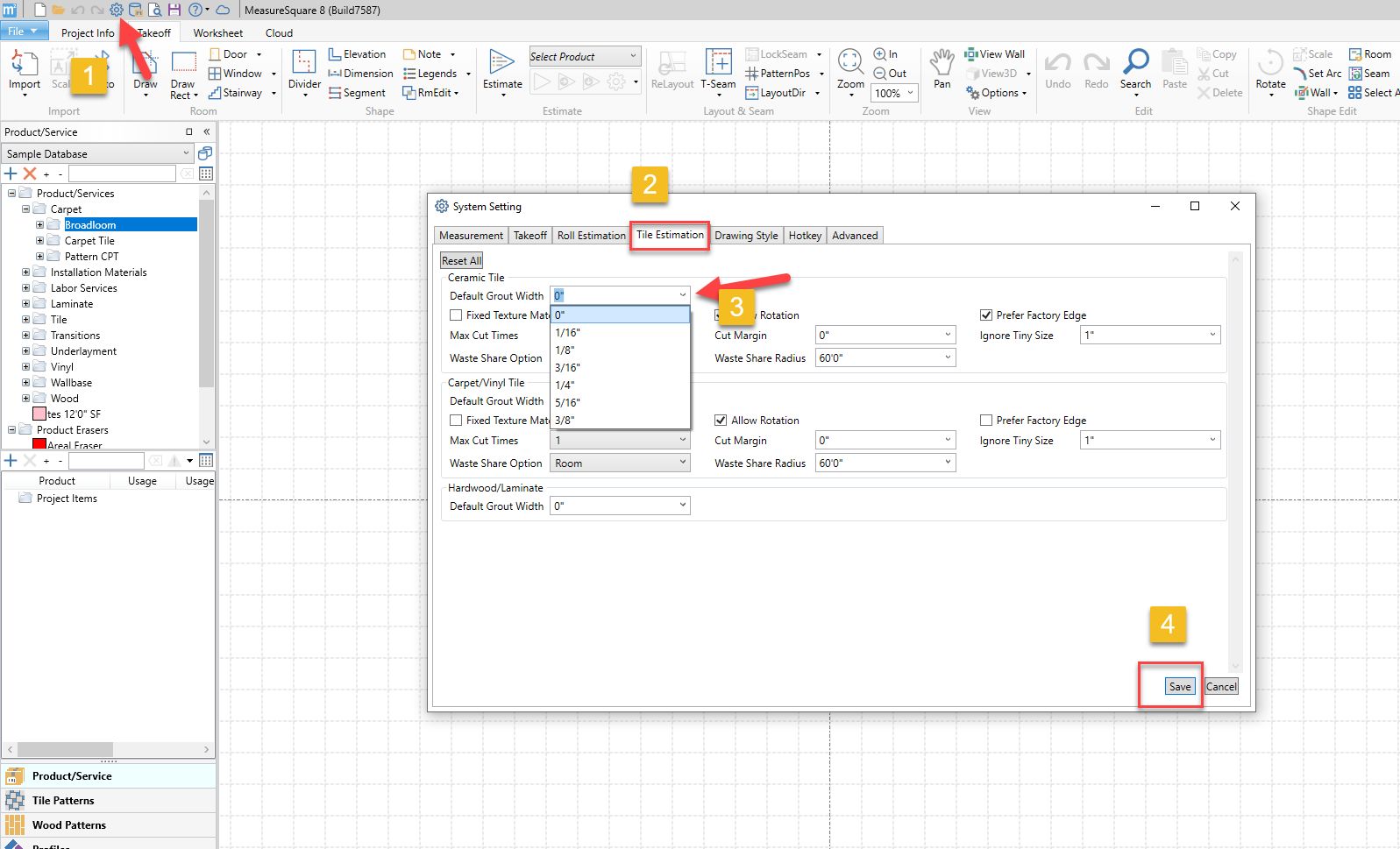This screenshot has height=849, width=1400.
Task: Add a Door to the room
Action: 235,54
